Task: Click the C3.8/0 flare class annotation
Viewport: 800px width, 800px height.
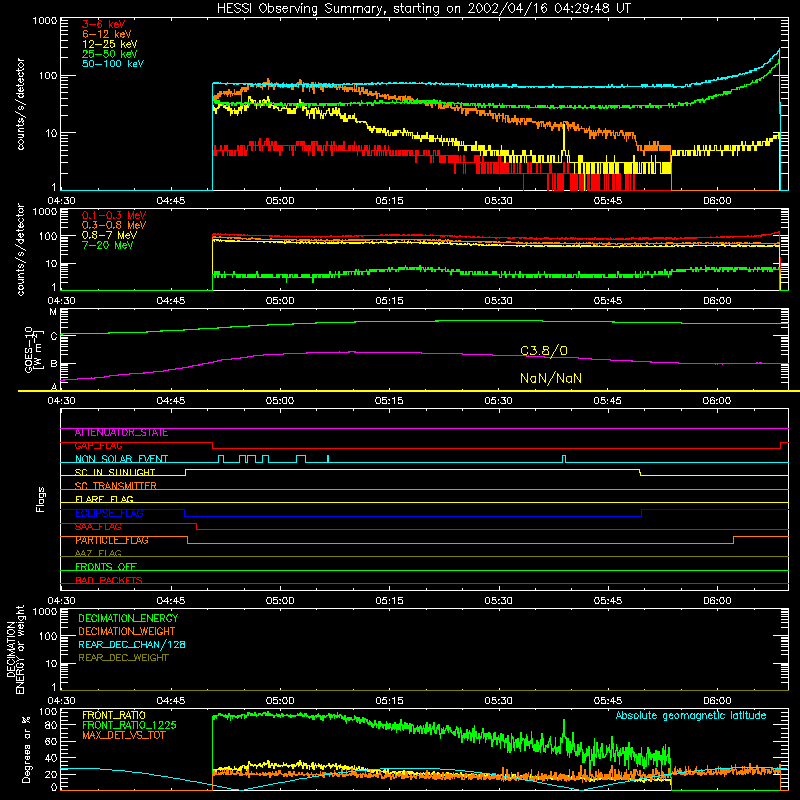Action: coord(544,351)
